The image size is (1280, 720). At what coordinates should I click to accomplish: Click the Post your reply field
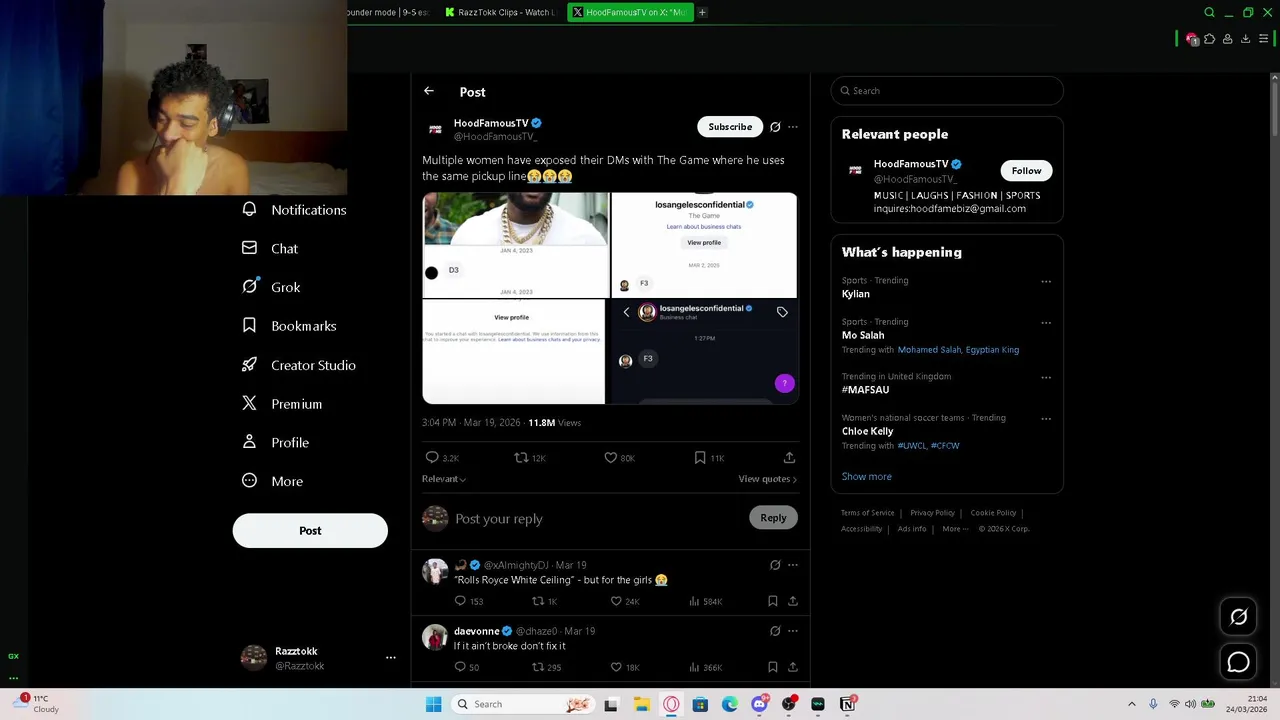click(598, 519)
